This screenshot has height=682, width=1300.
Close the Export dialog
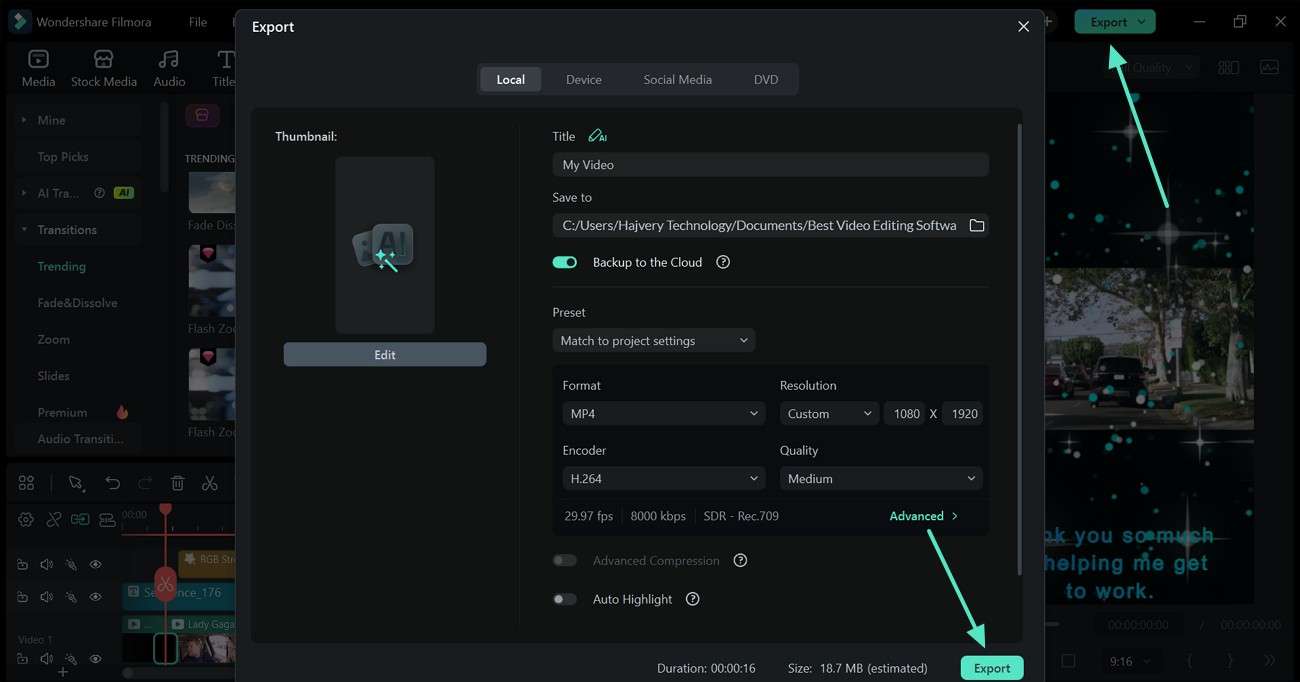[x=1023, y=27]
